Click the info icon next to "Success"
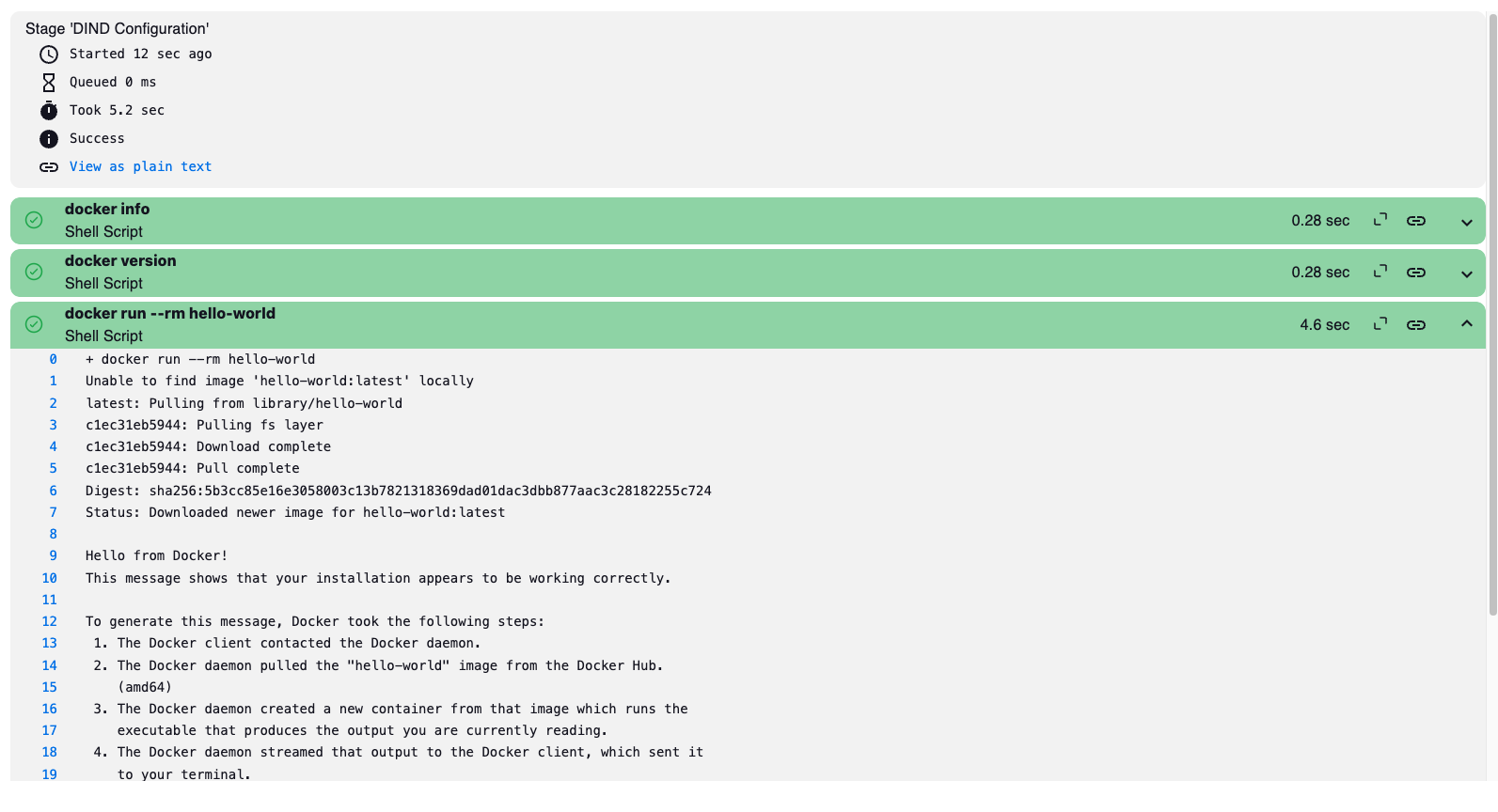The height and width of the screenshot is (812, 1498). pyautogui.click(x=48, y=138)
